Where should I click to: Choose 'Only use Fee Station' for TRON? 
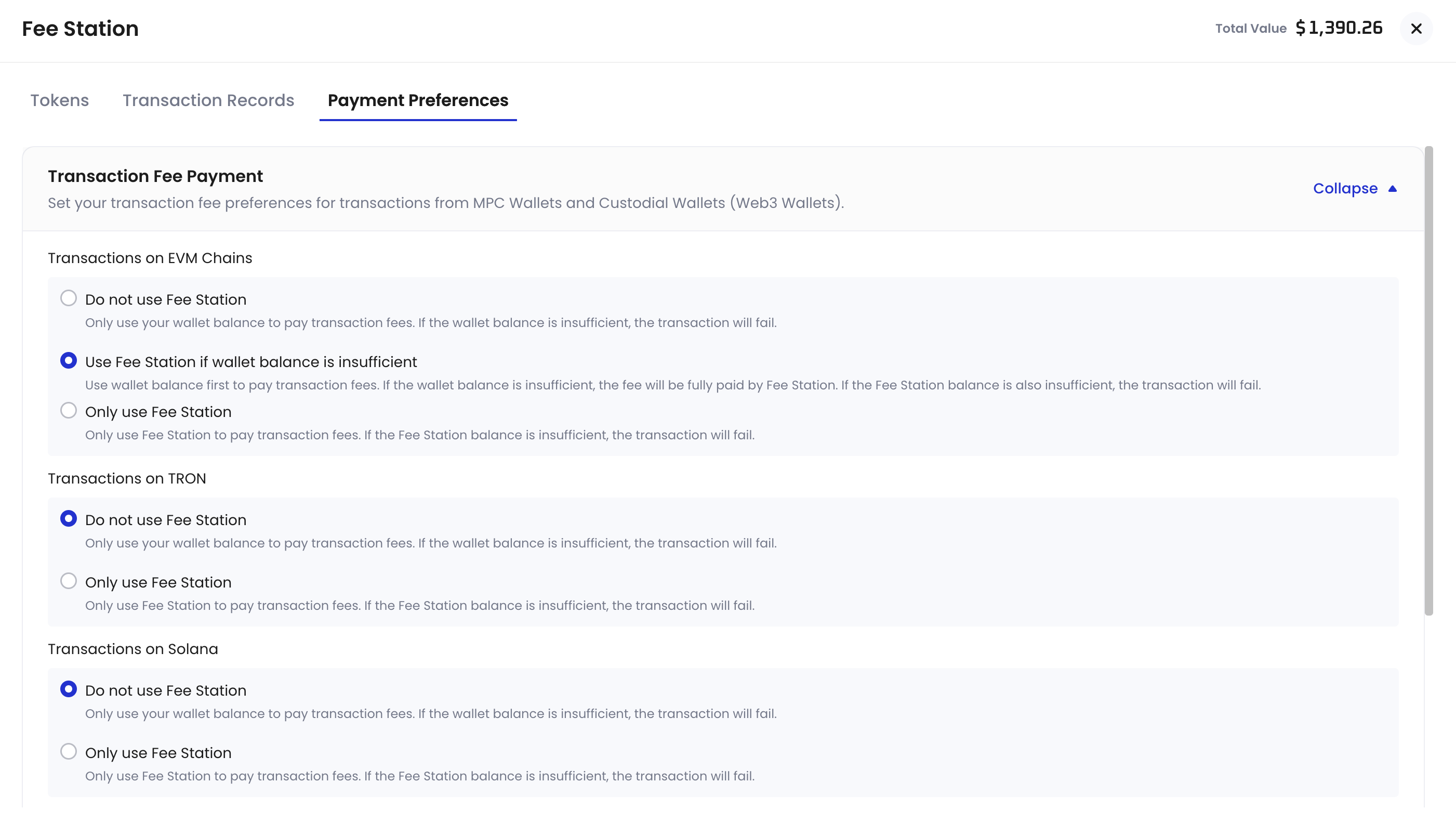click(x=69, y=581)
